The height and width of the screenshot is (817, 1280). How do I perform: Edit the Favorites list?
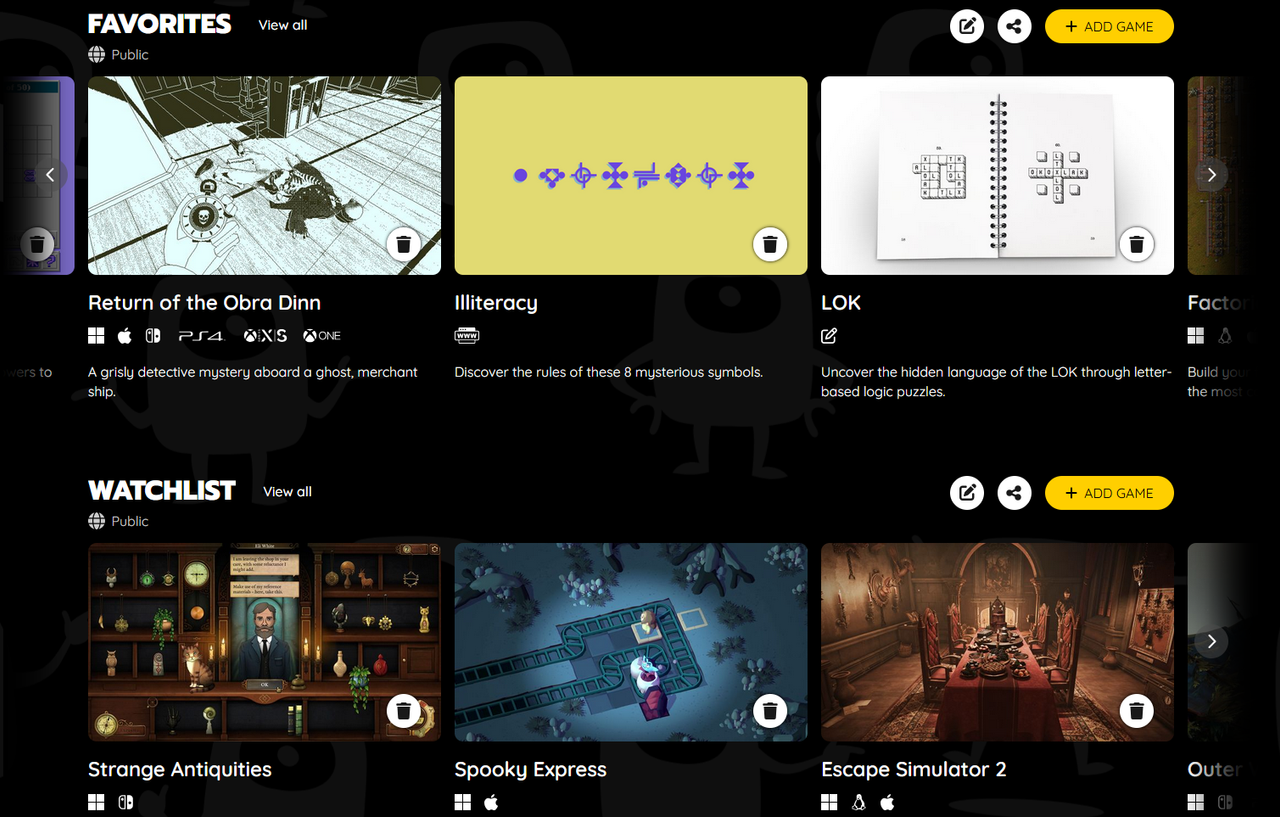coord(967,26)
